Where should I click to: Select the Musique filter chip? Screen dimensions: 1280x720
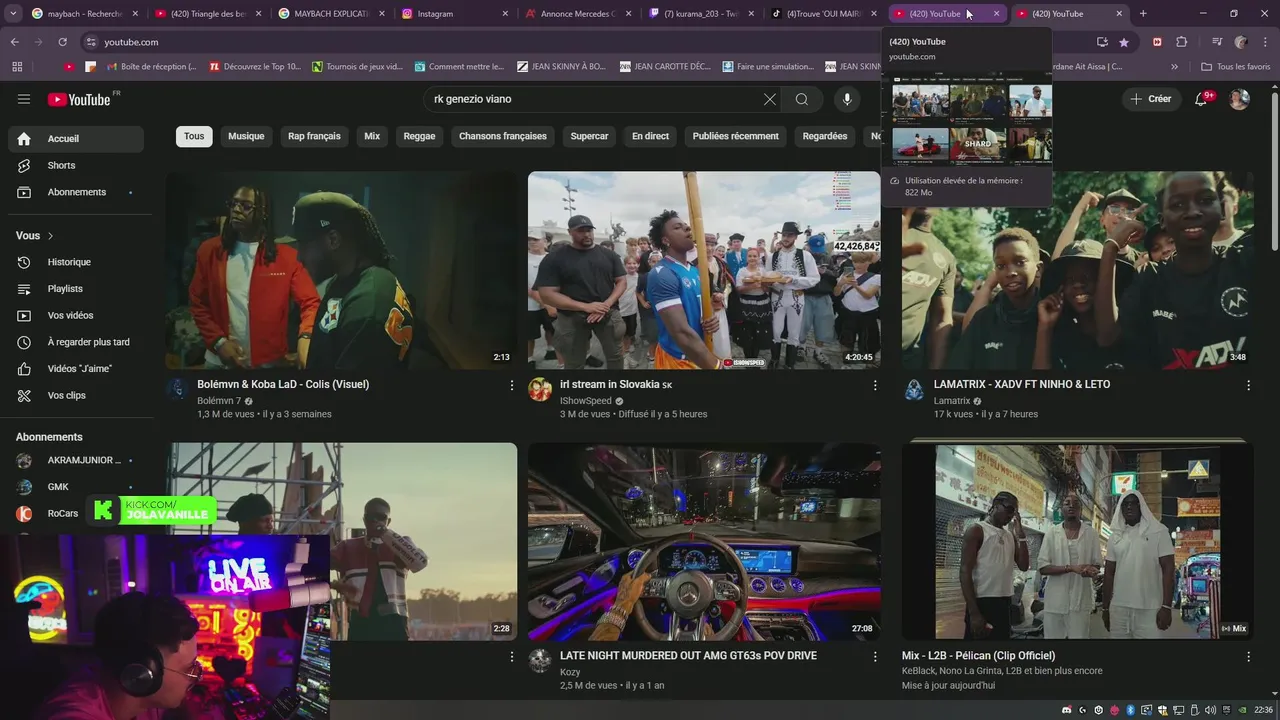(x=246, y=136)
